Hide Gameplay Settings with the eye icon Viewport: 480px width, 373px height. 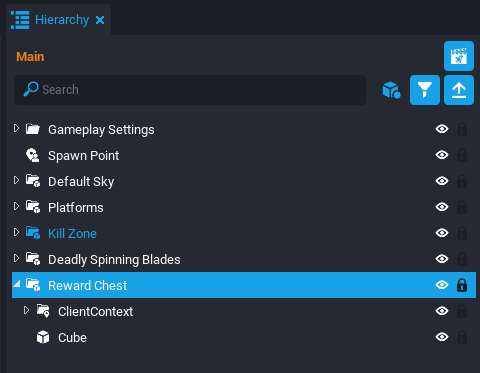click(442, 129)
